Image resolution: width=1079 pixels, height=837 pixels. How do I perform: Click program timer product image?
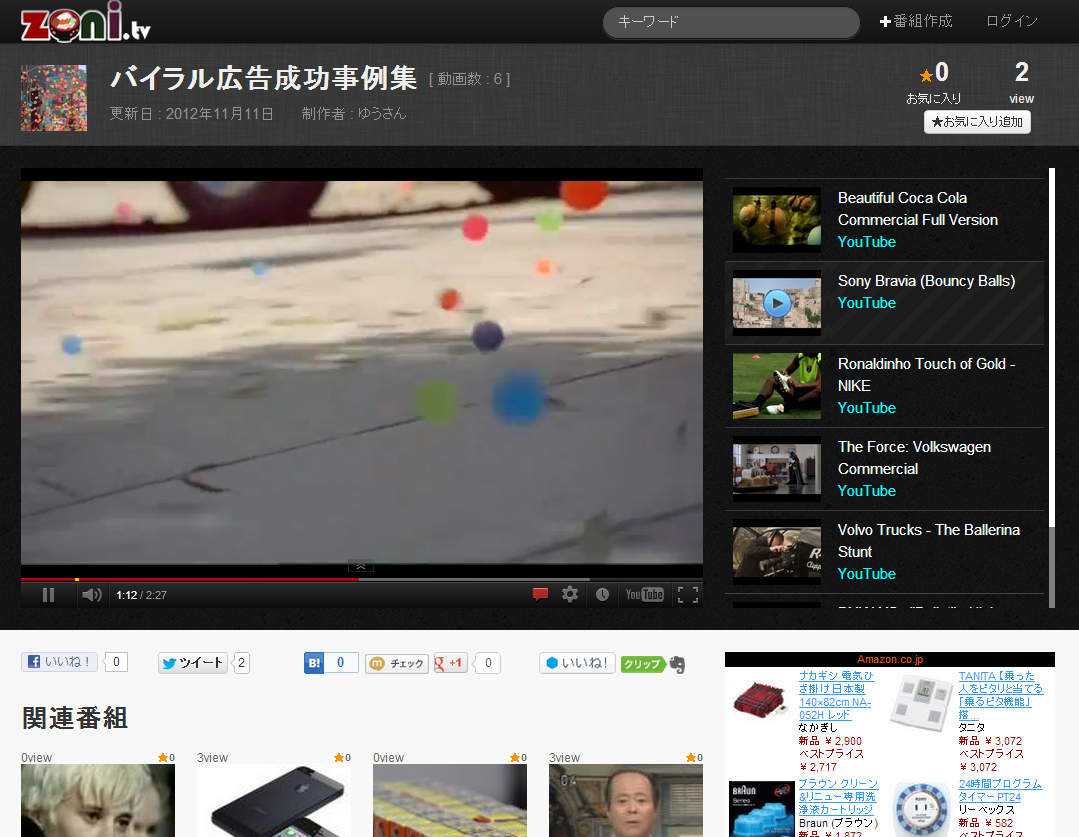922,809
